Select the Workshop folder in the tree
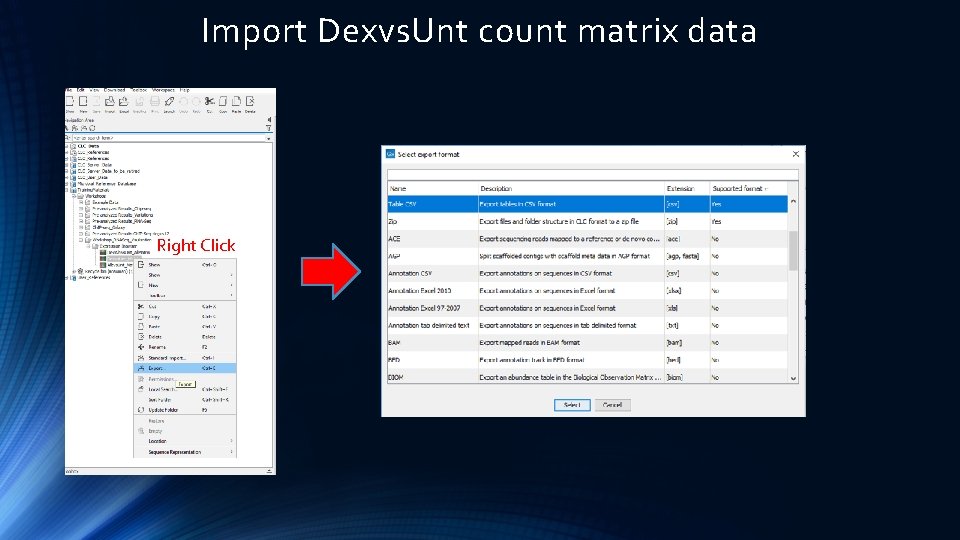 pos(96,196)
